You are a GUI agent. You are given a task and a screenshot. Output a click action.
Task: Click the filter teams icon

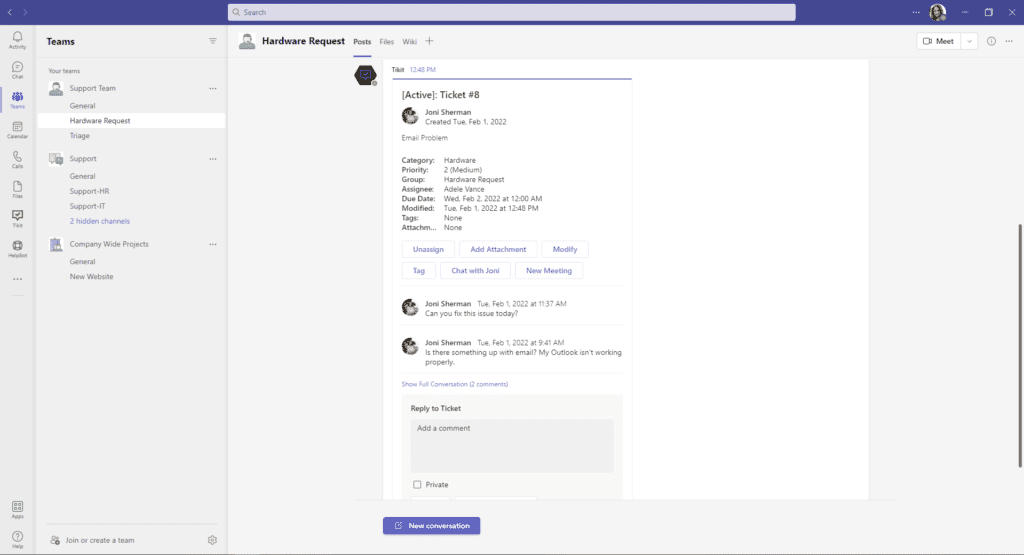point(213,41)
